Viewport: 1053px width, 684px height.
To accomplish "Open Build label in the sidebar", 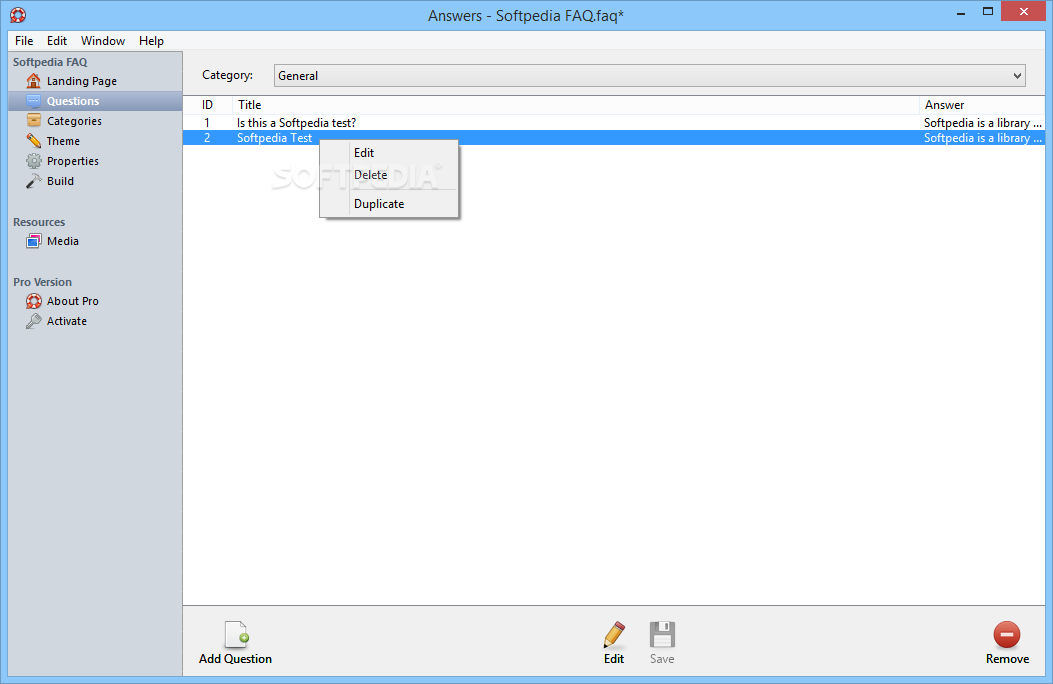I will point(60,181).
